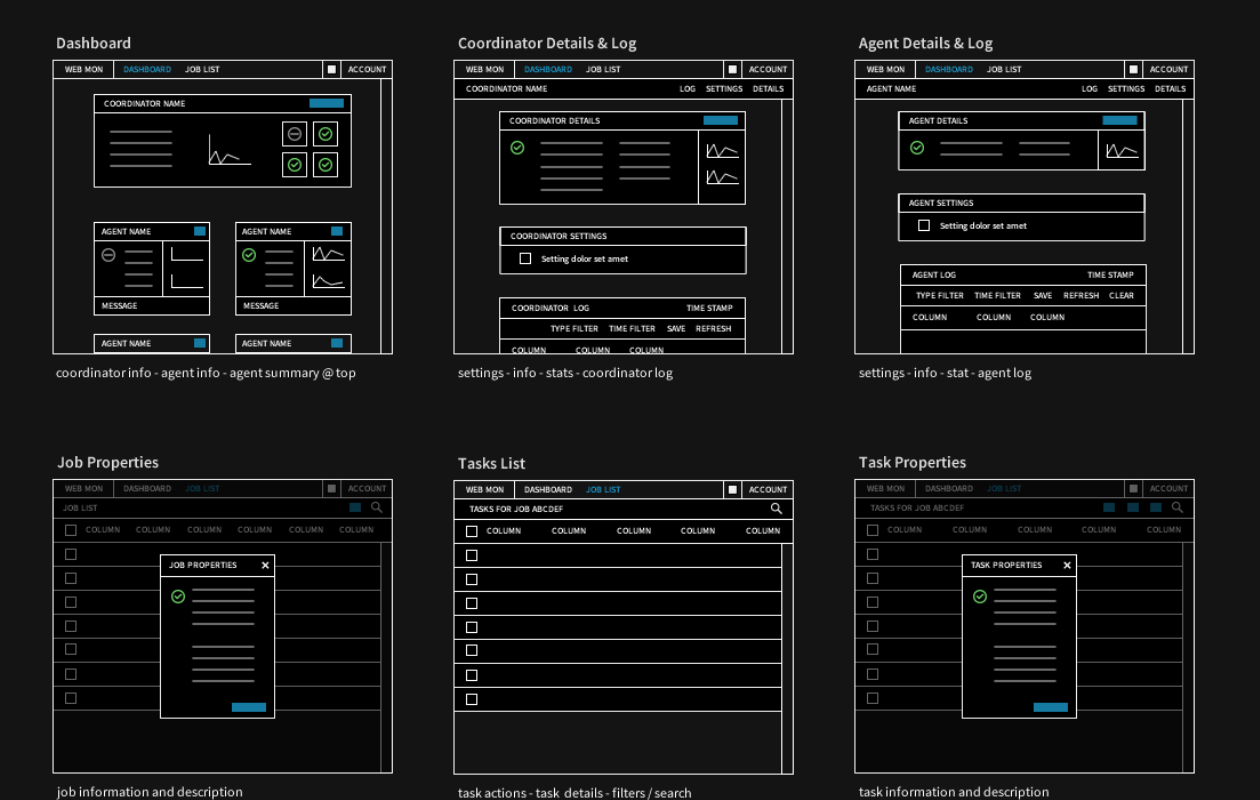Tick the bottom row checkbox in Tasks List wireframe
The height and width of the screenshot is (800, 1260).
[x=472, y=700]
